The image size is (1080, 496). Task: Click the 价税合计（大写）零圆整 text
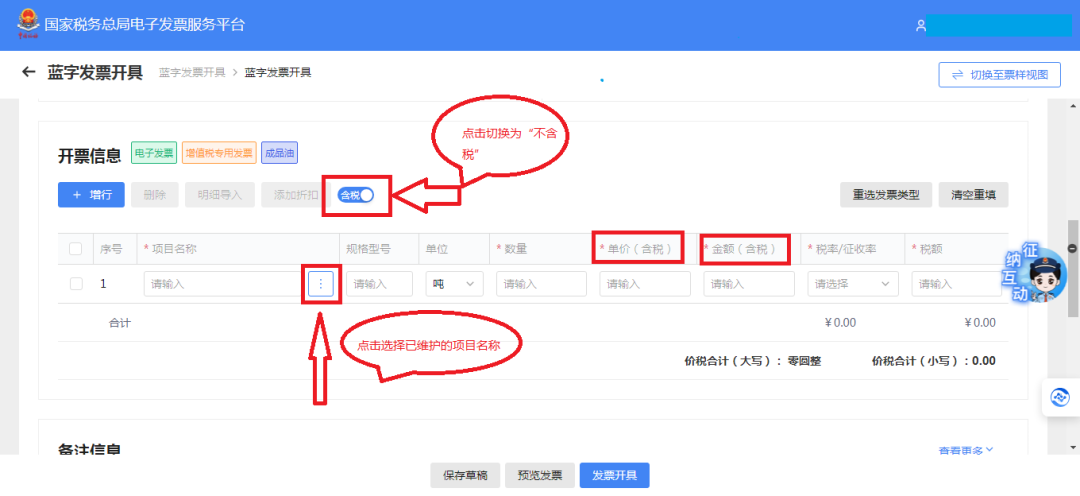[x=753, y=360]
